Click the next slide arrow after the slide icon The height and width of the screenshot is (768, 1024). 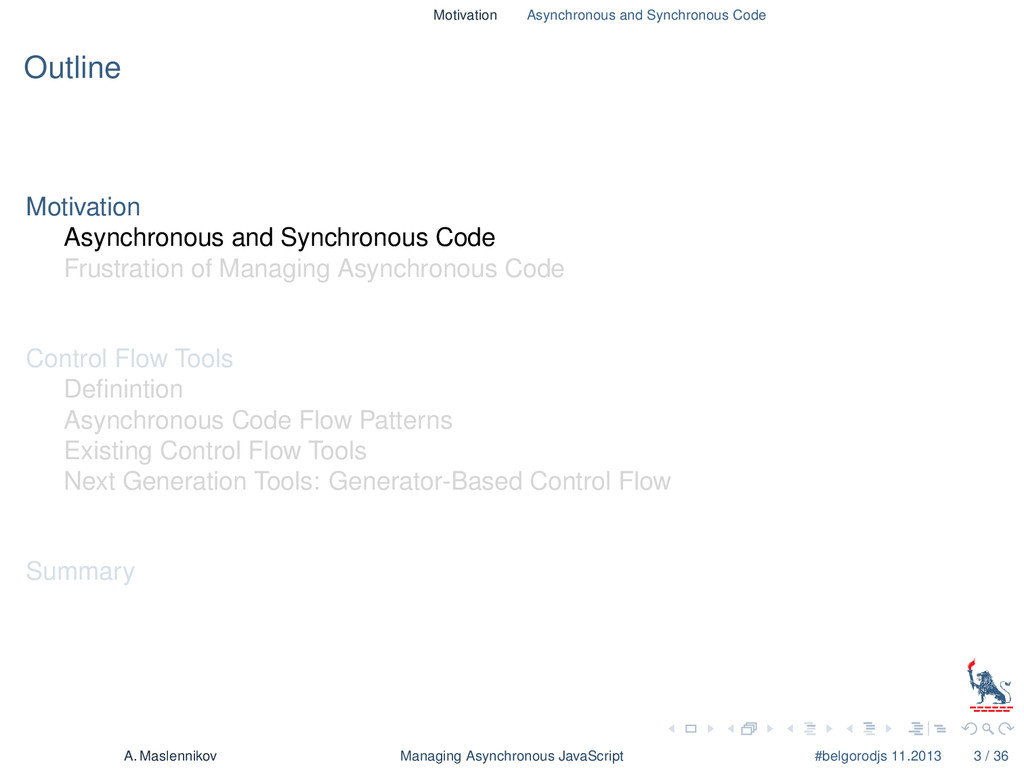point(711,729)
